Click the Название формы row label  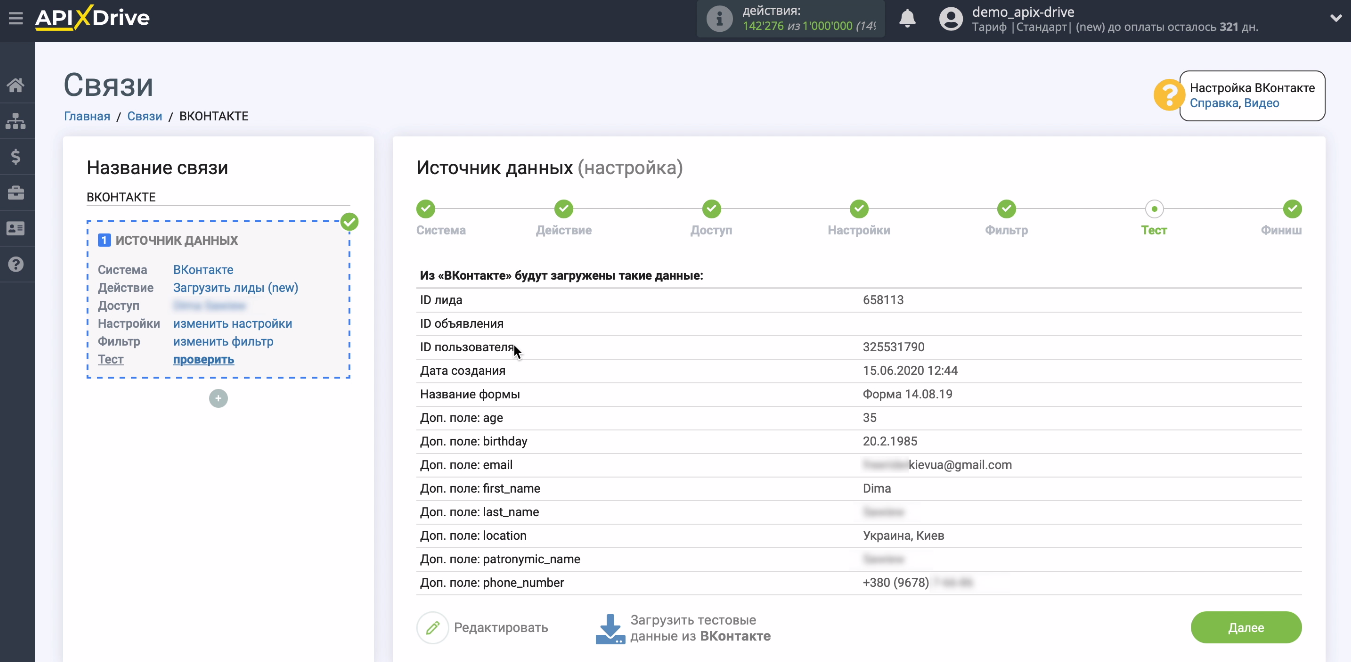[x=470, y=394]
